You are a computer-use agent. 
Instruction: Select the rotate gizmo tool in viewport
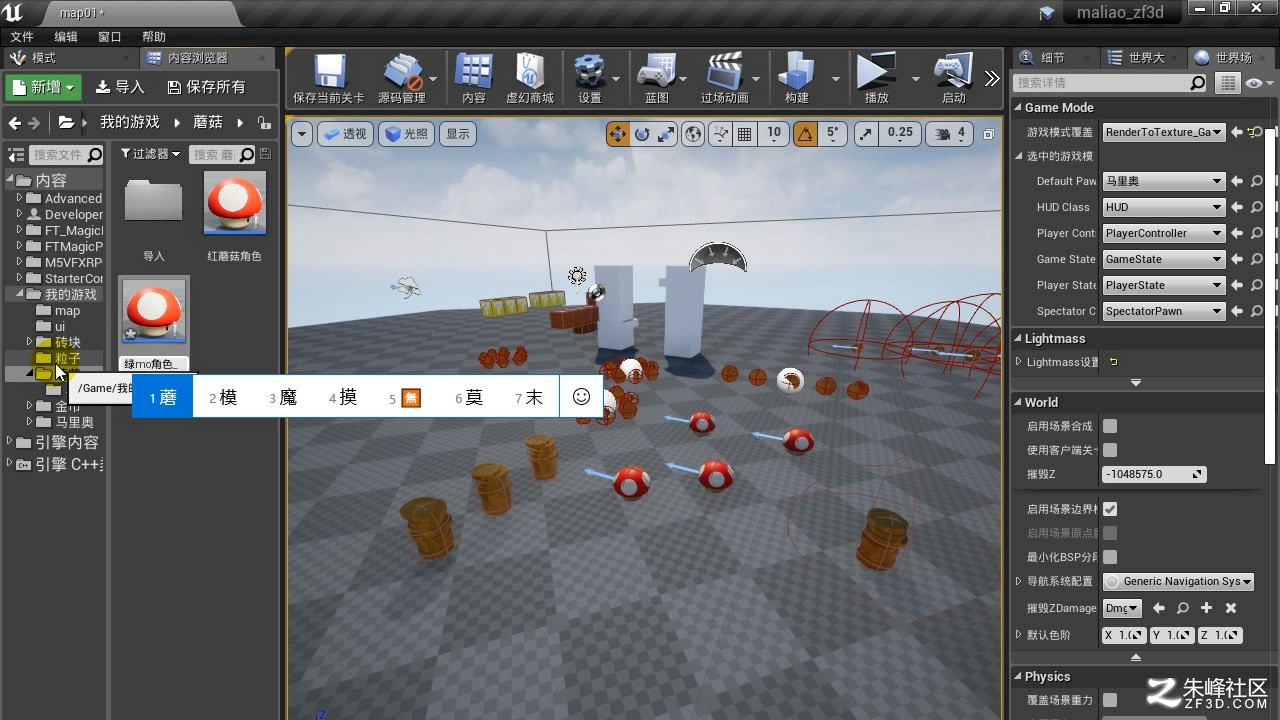642,134
